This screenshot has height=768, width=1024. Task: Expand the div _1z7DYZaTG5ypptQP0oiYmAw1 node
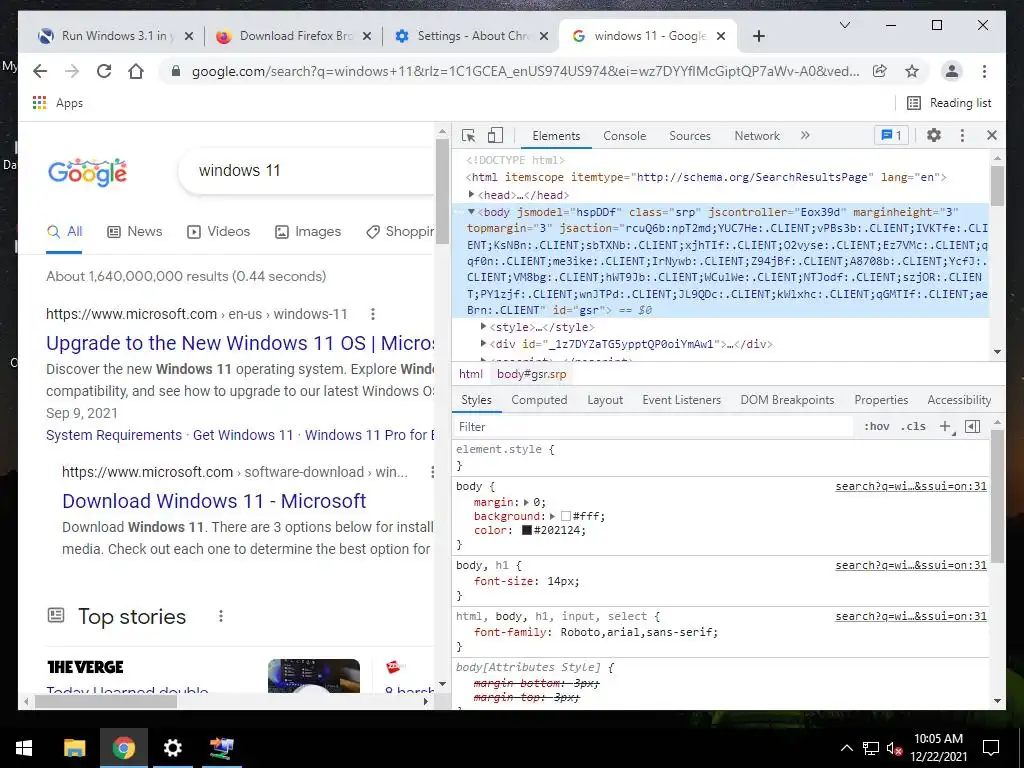(x=483, y=344)
